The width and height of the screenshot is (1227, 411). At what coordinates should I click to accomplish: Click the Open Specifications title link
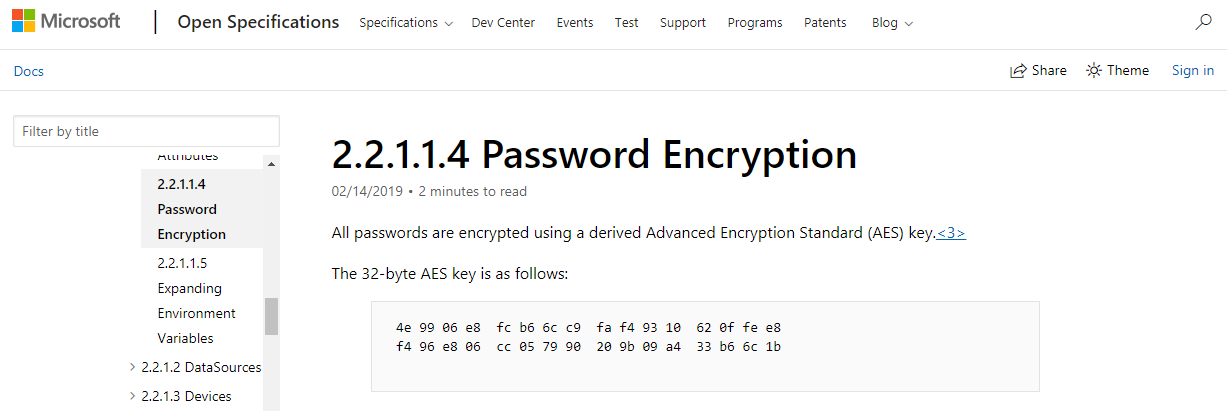click(x=258, y=22)
